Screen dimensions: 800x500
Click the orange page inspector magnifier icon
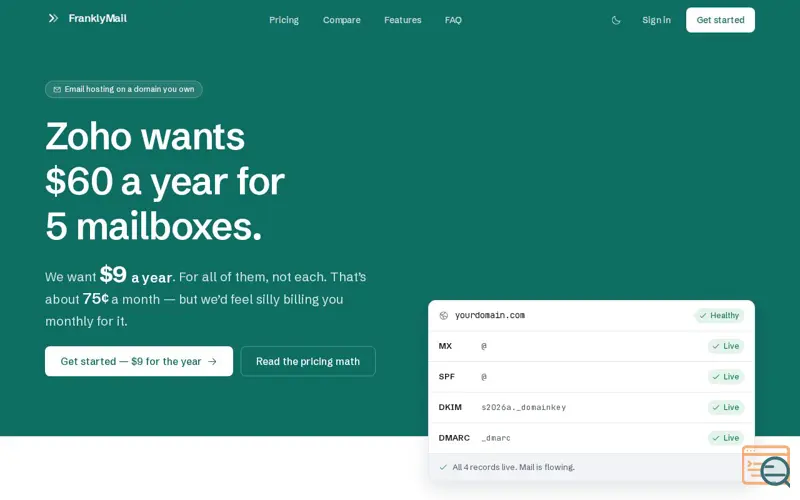[766, 465]
